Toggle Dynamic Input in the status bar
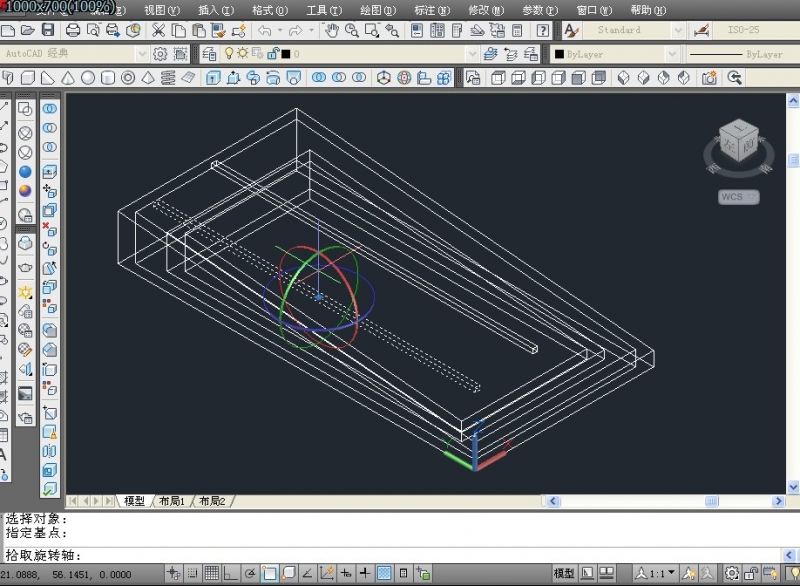The height and width of the screenshot is (586, 800). (346, 574)
